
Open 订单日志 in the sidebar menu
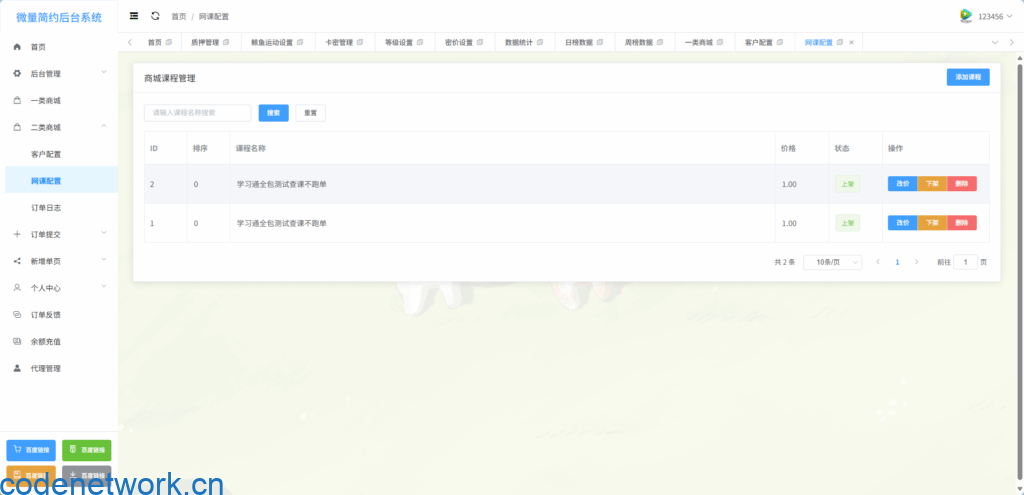(x=45, y=207)
